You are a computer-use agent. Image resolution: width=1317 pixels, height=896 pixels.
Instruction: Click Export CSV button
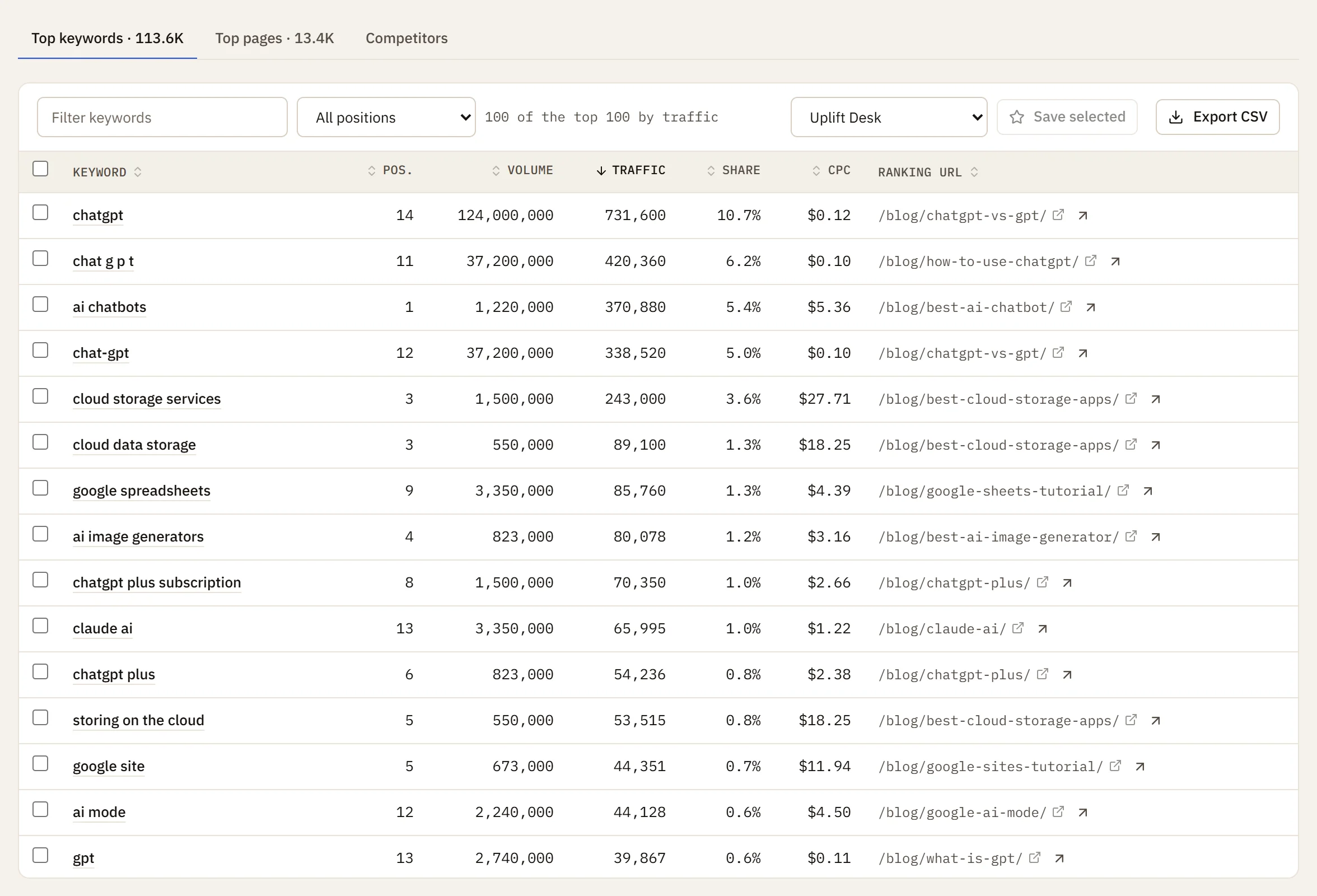coord(1217,117)
